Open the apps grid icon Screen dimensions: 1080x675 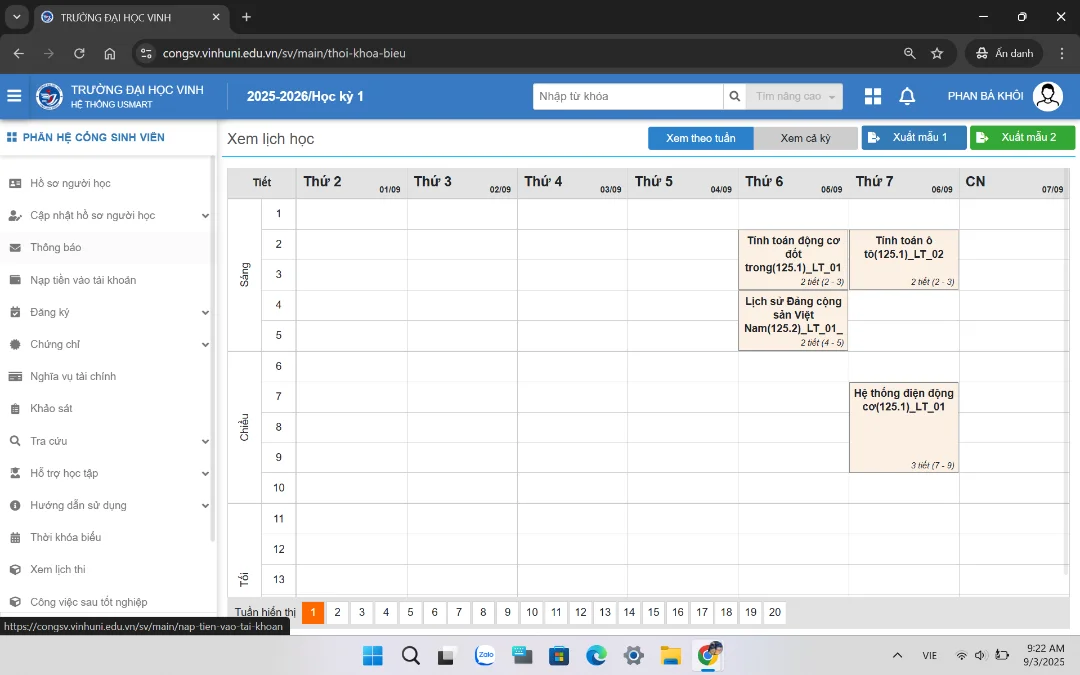(873, 96)
